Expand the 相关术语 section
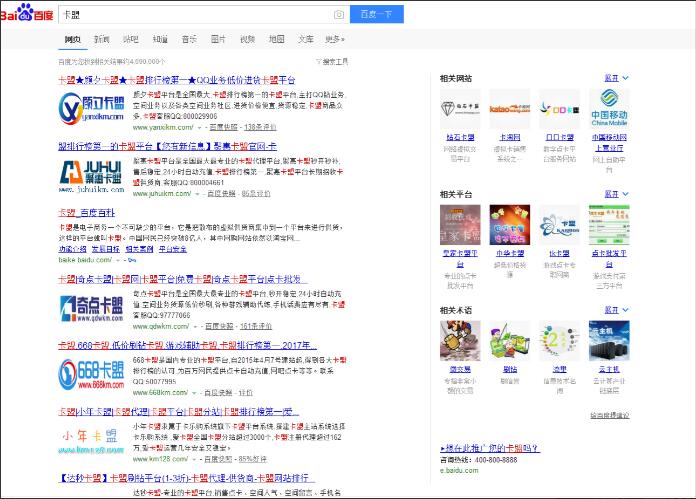Screen dimensions: 696x499 617,310
